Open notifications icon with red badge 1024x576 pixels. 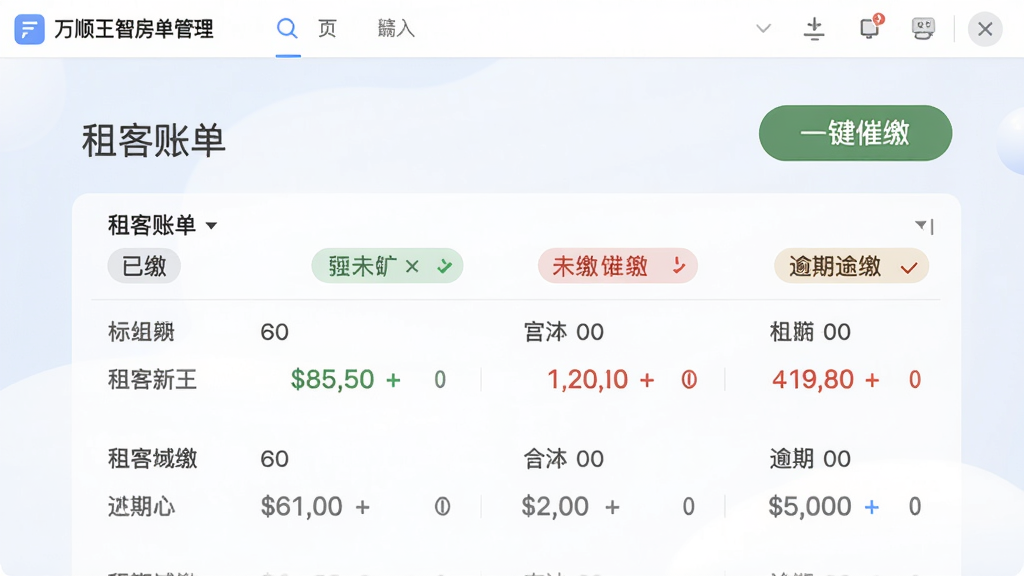point(871,27)
